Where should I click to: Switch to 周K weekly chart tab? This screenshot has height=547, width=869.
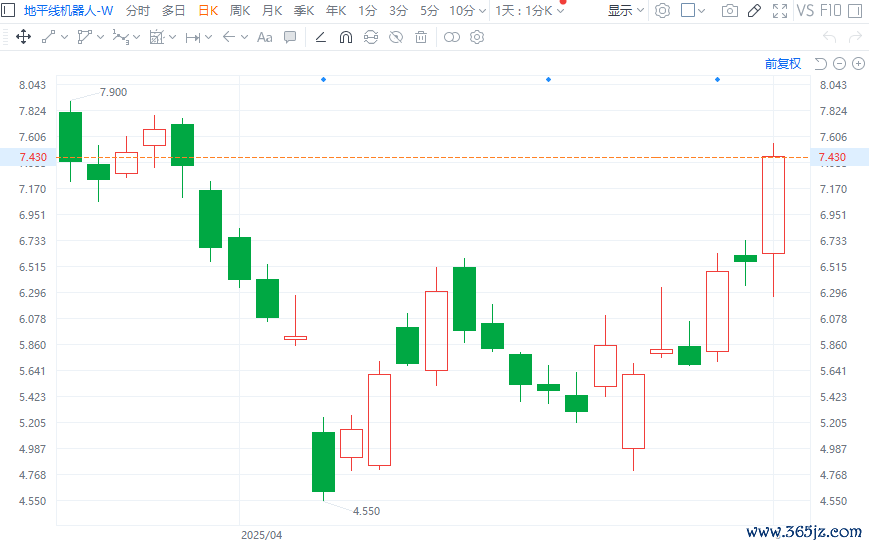(x=240, y=11)
